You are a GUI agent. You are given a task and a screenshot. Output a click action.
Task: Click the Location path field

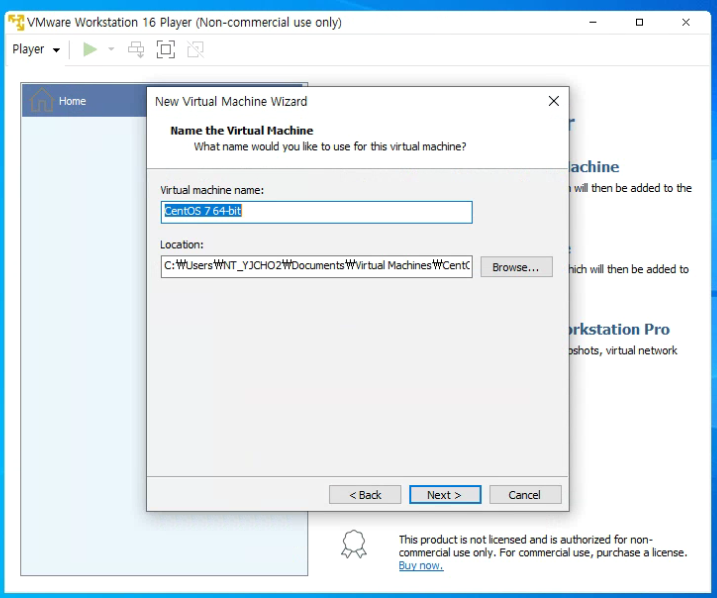pyautogui.click(x=316, y=266)
